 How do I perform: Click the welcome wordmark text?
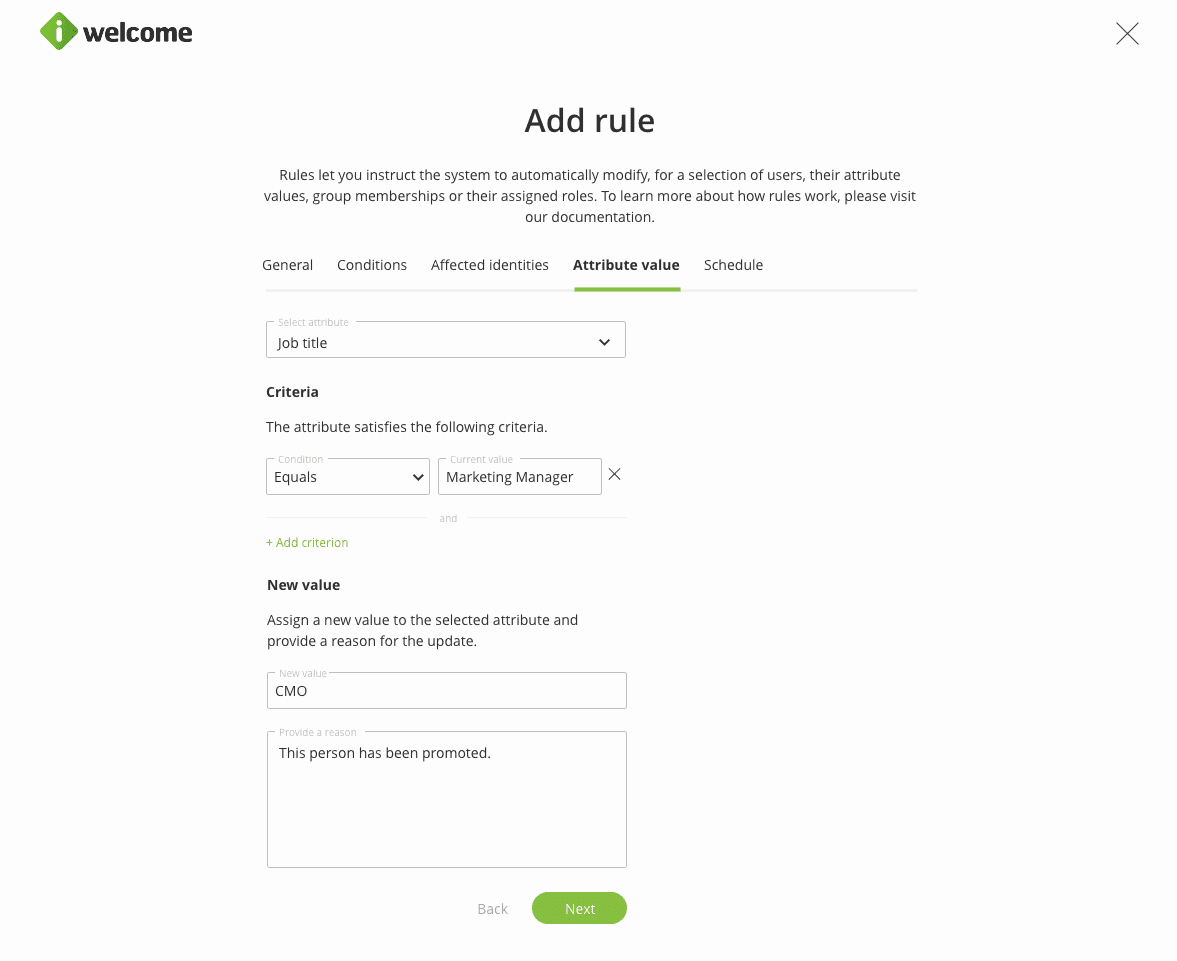pos(138,33)
